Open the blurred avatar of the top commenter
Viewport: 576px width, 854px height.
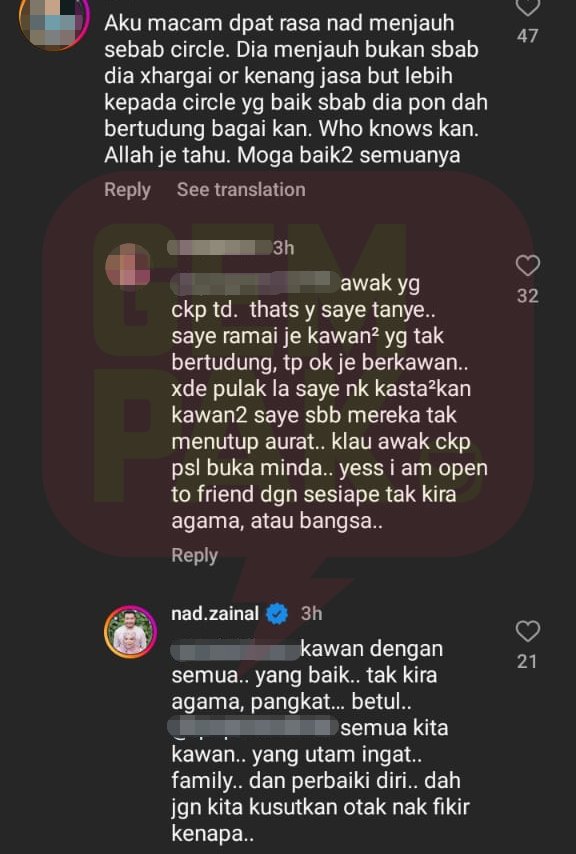pos(53,22)
